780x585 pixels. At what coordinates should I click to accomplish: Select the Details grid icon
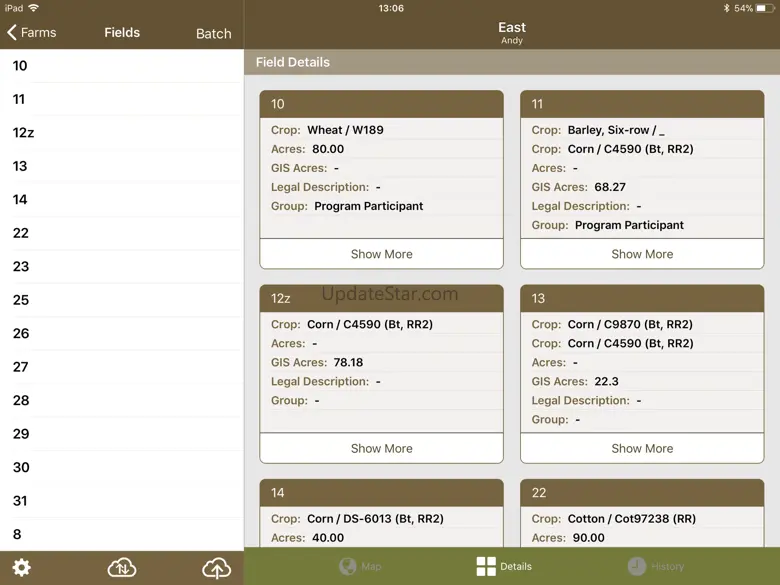[x=486, y=566]
